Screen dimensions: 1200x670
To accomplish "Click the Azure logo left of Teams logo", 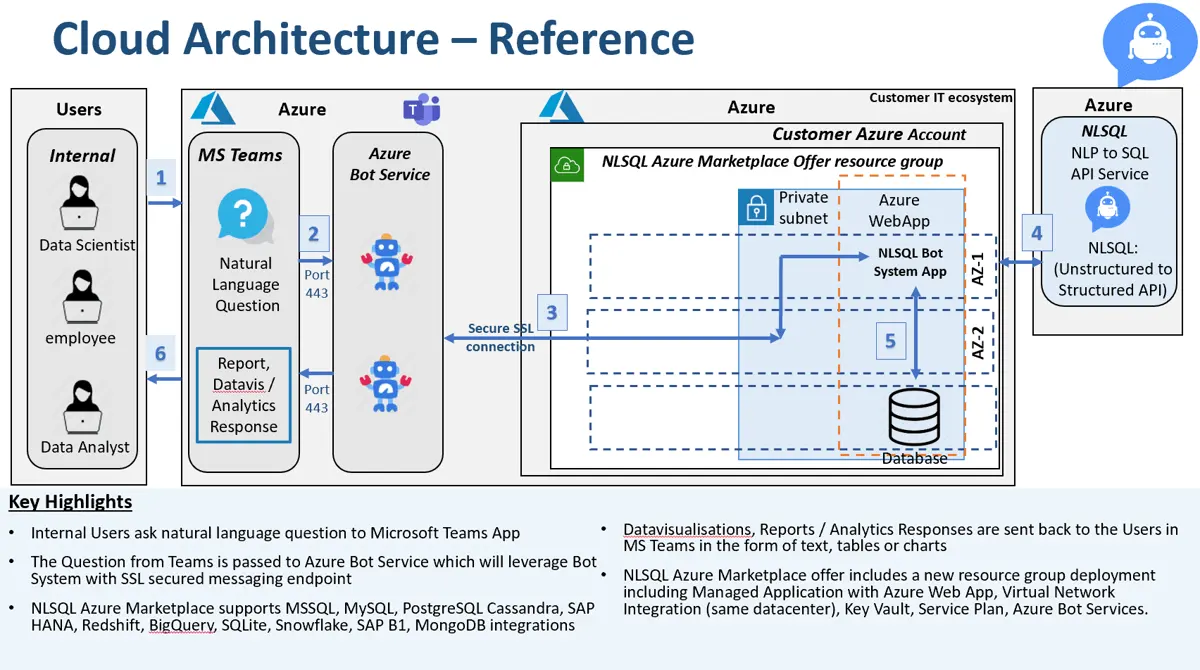I will click(x=212, y=107).
